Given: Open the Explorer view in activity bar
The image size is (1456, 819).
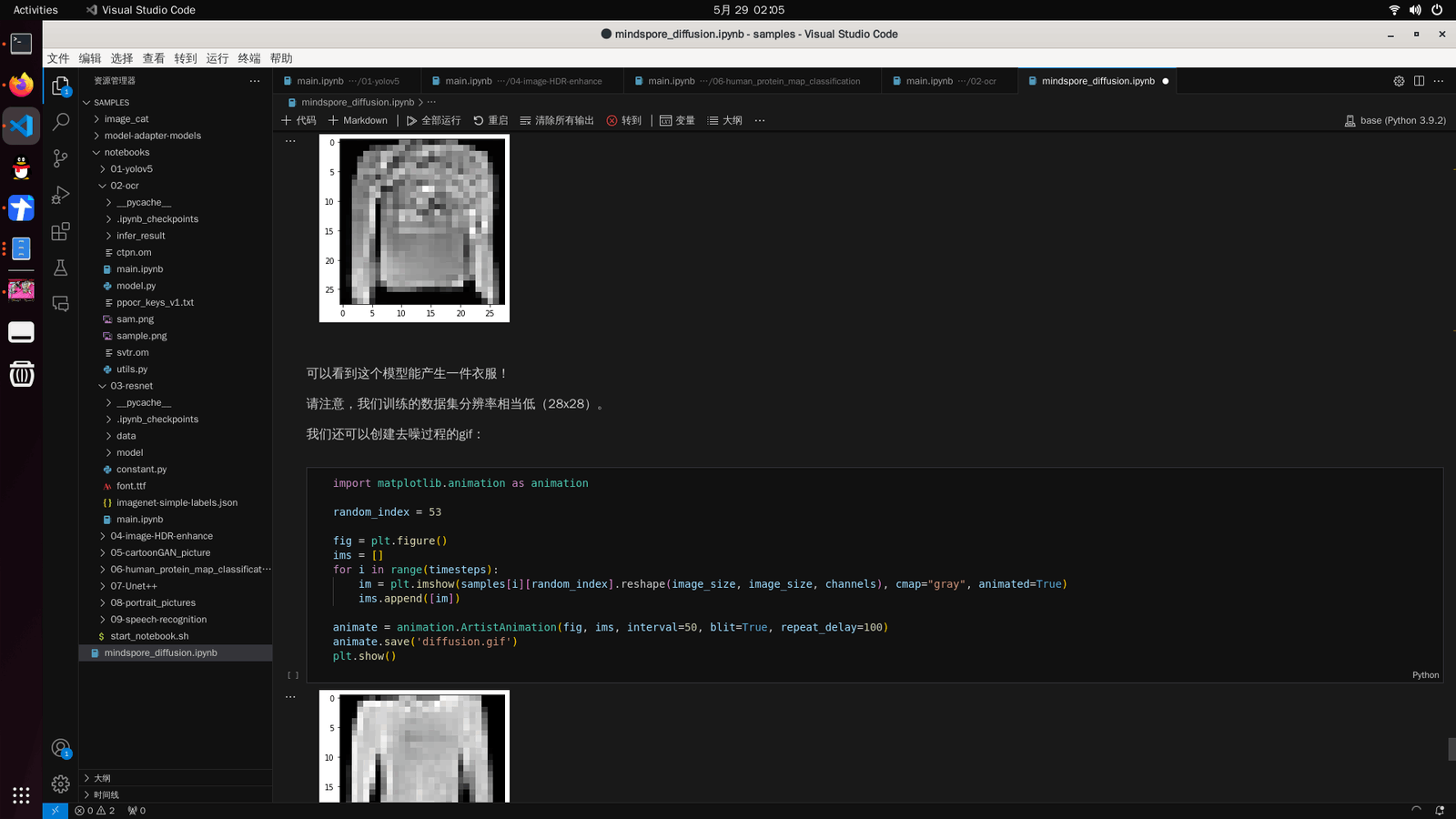Looking at the screenshot, I should (x=61, y=86).
